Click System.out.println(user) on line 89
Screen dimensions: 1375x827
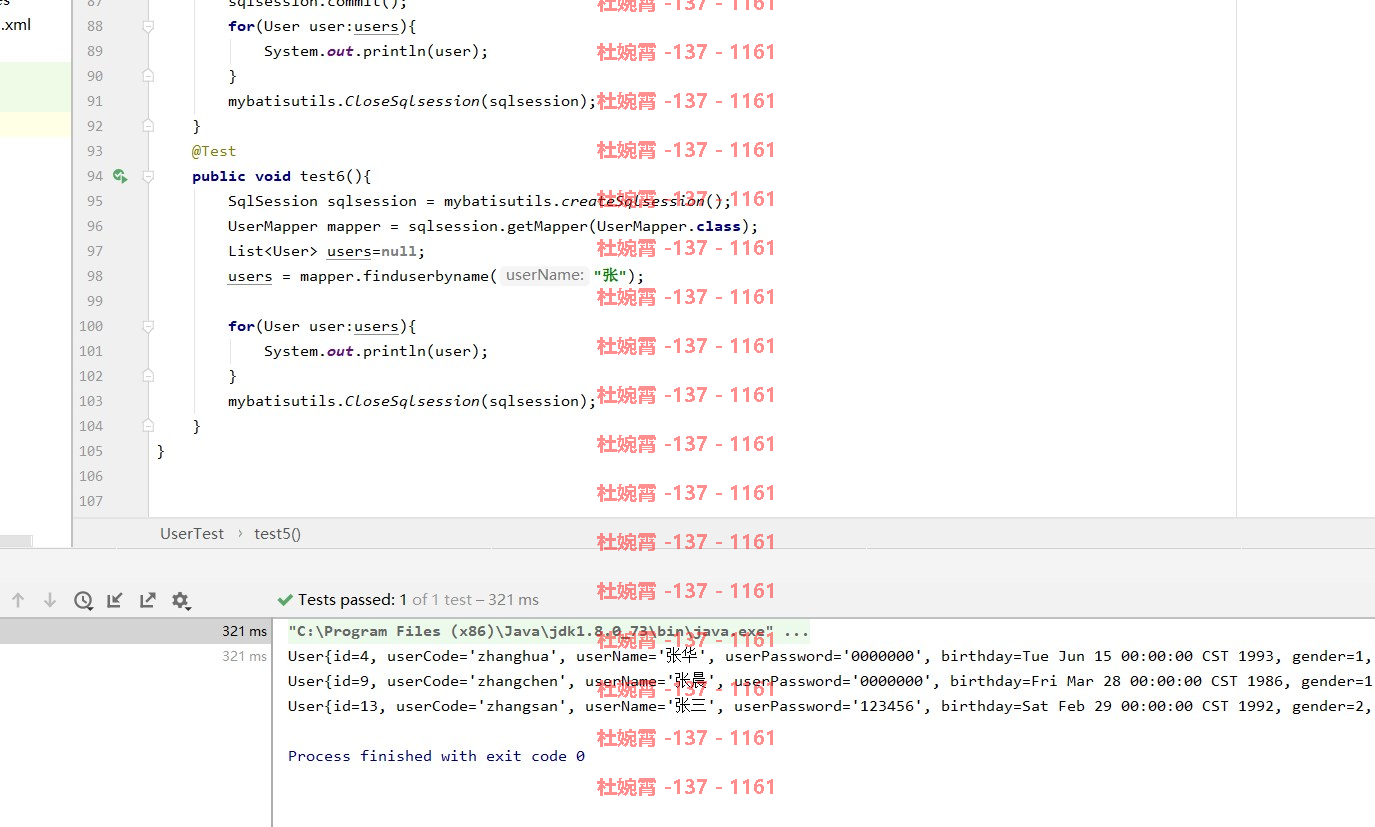(376, 51)
